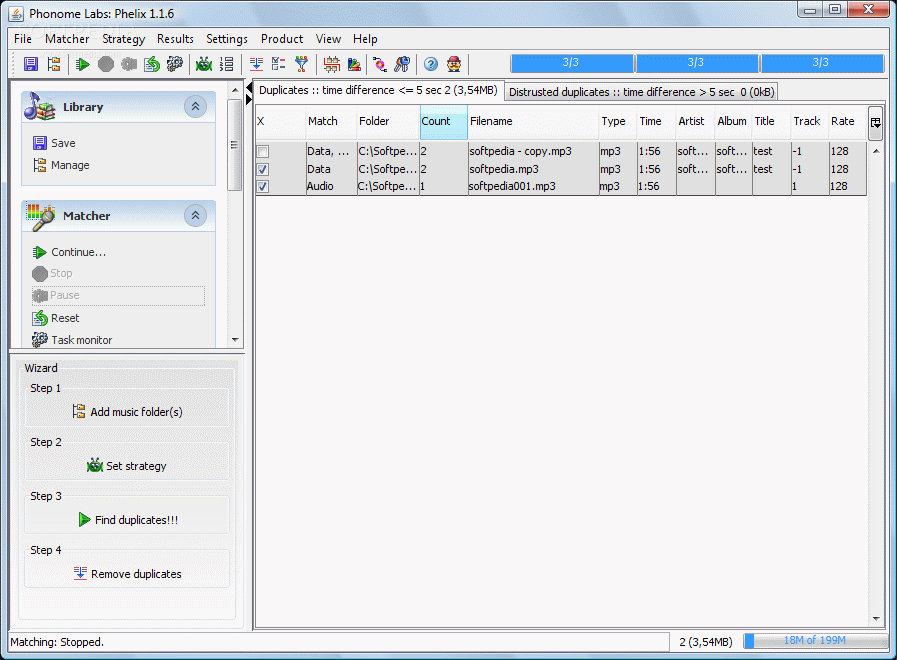The width and height of the screenshot is (897, 660).
Task: Select the Duplicates time difference <= 5 sec tab
Action: click(378, 90)
